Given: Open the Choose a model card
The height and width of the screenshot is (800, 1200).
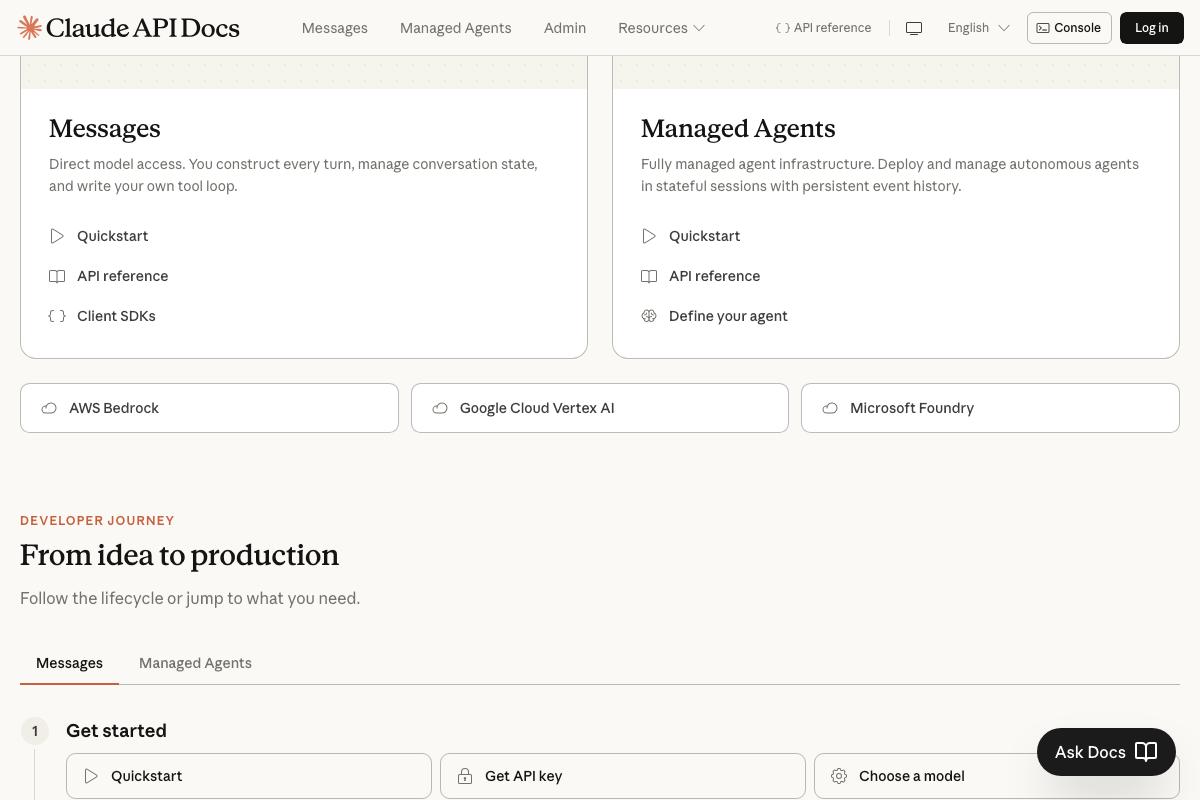Looking at the screenshot, I should 997,776.
